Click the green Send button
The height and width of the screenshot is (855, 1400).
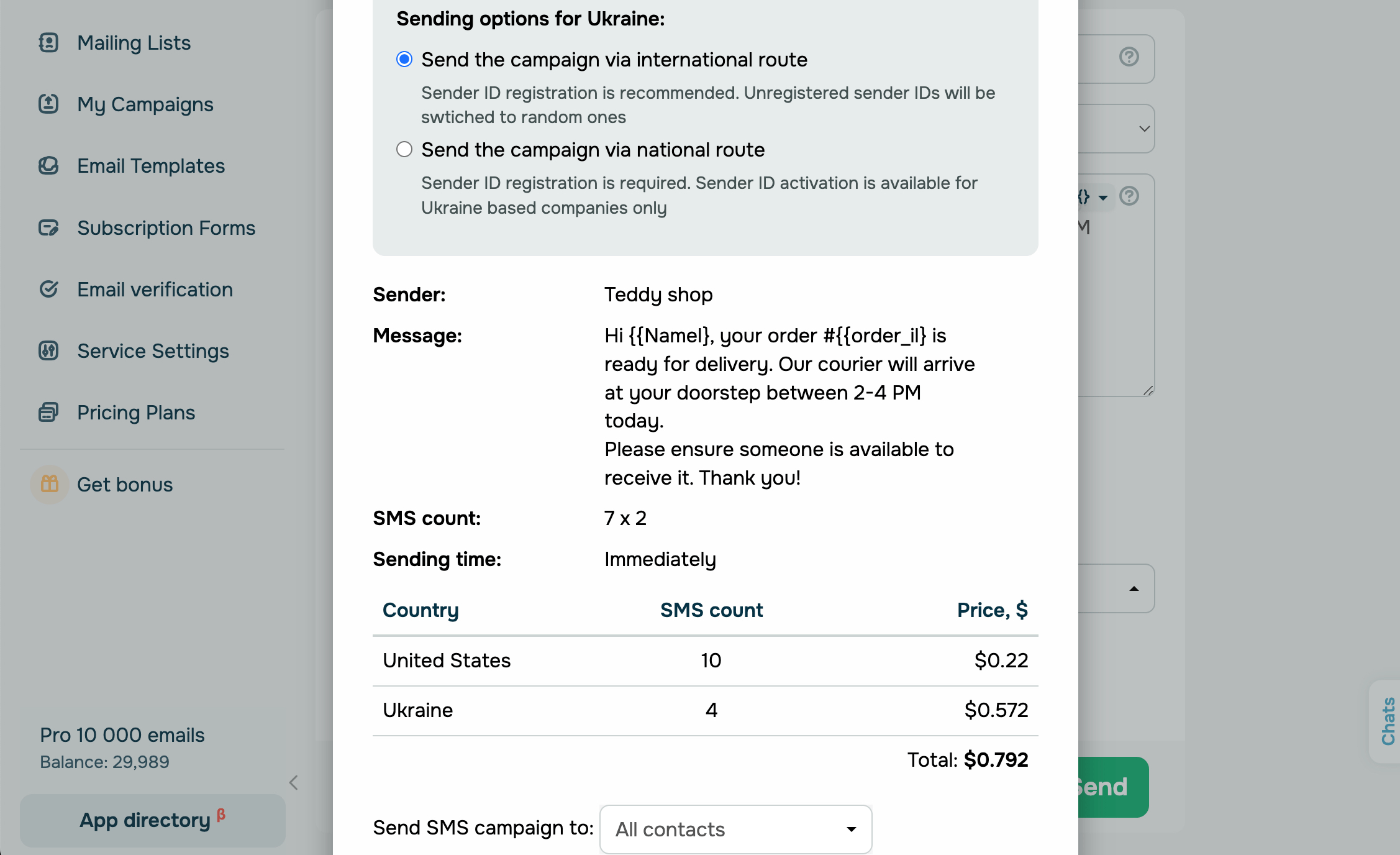pos(1113,787)
